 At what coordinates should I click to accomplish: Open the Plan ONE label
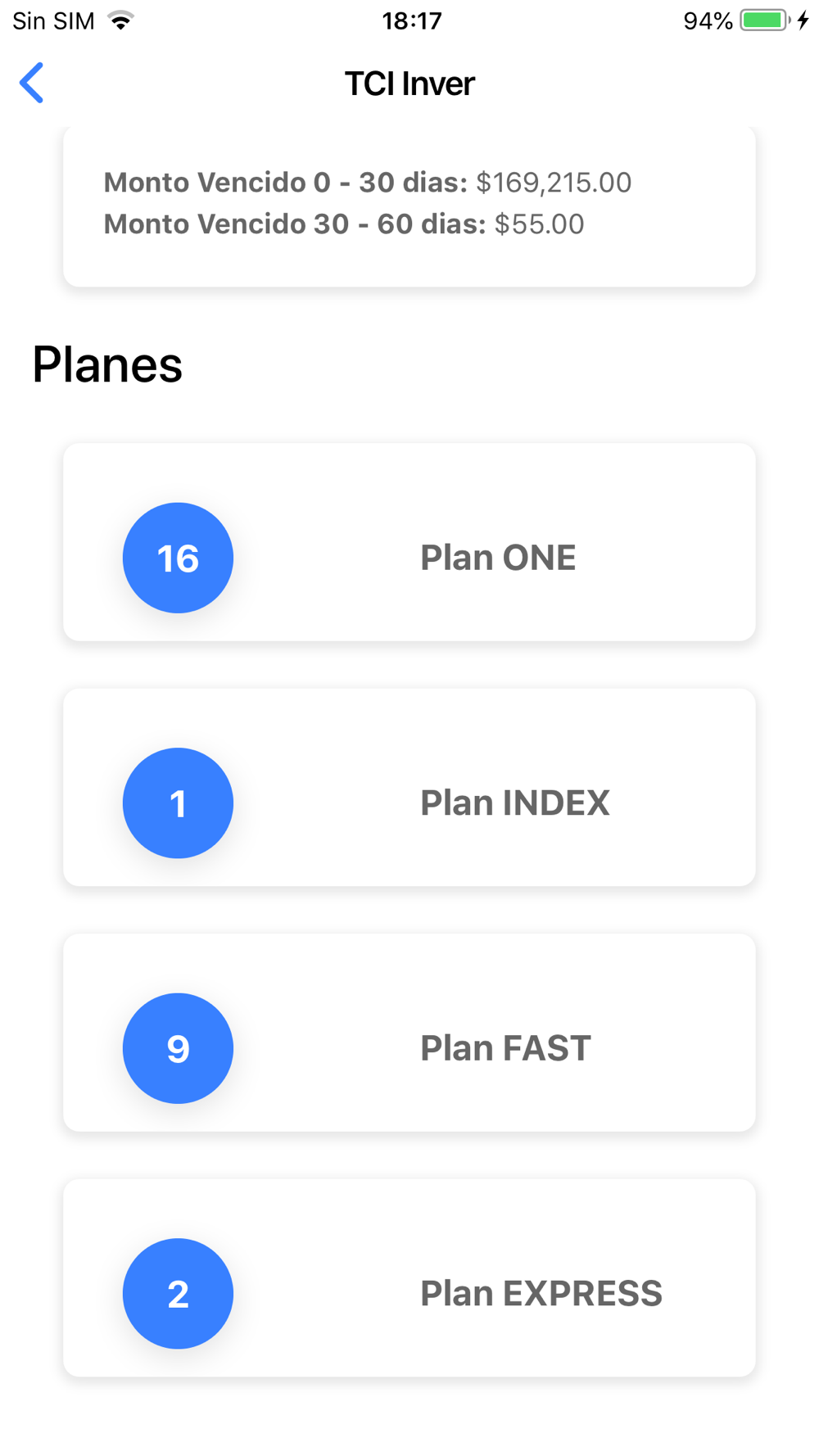click(498, 558)
